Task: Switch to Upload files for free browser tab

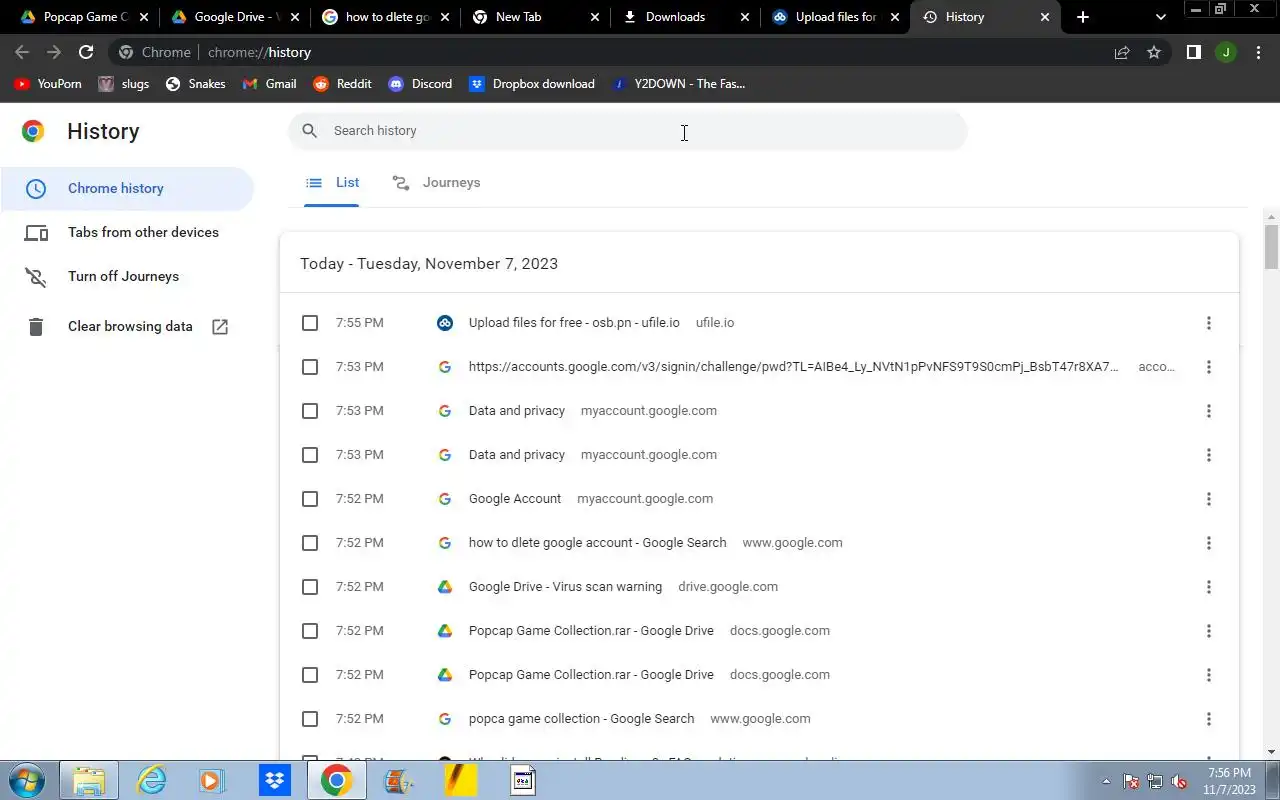Action: coord(835,17)
